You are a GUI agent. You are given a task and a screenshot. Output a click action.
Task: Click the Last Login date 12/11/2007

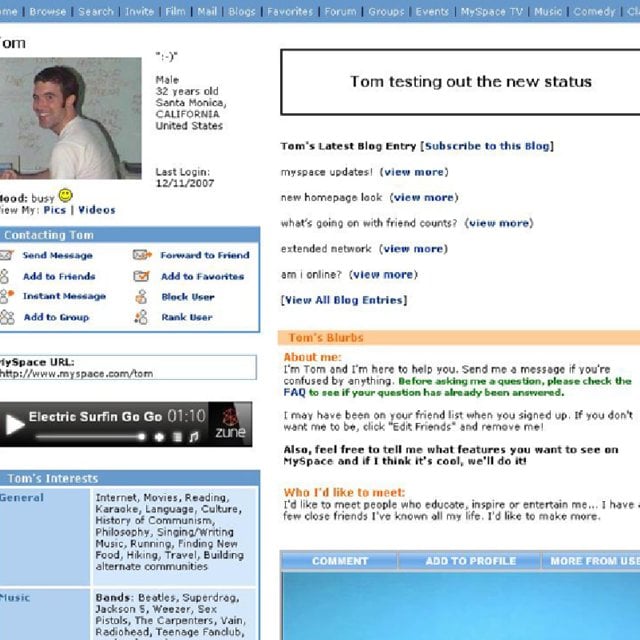[x=185, y=183]
